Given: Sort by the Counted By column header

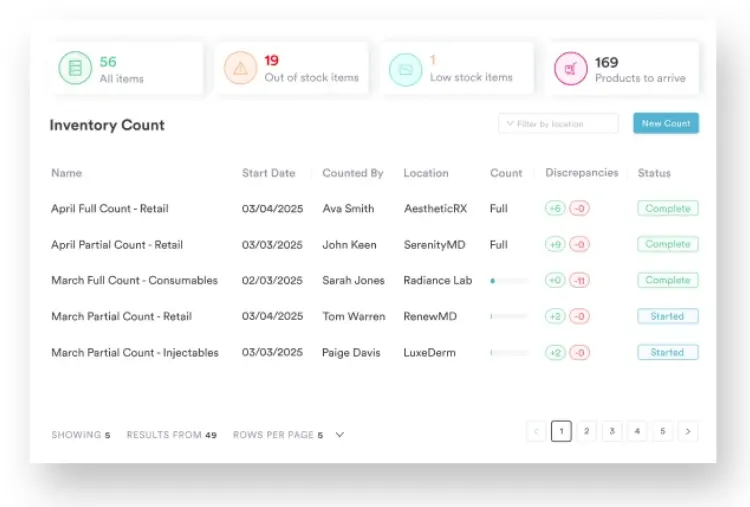Looking at the screenshot, I should [x=353, y=173].
